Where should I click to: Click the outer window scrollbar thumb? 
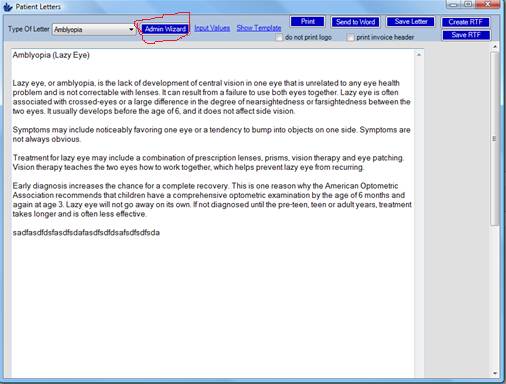(x=494, y=139)
